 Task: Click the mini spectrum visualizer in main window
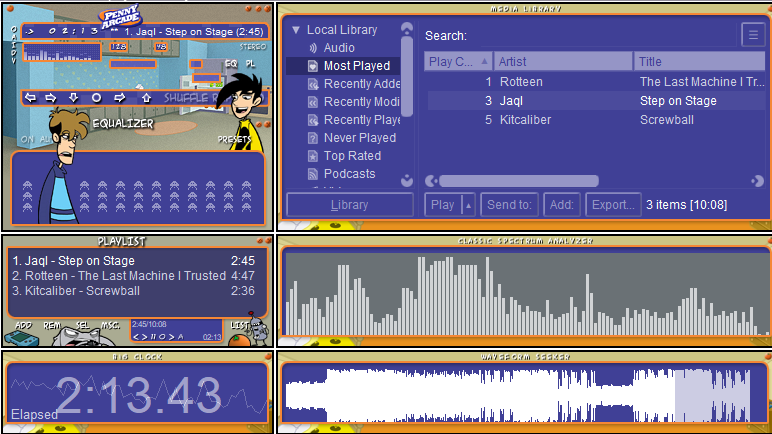click(62, 52)
